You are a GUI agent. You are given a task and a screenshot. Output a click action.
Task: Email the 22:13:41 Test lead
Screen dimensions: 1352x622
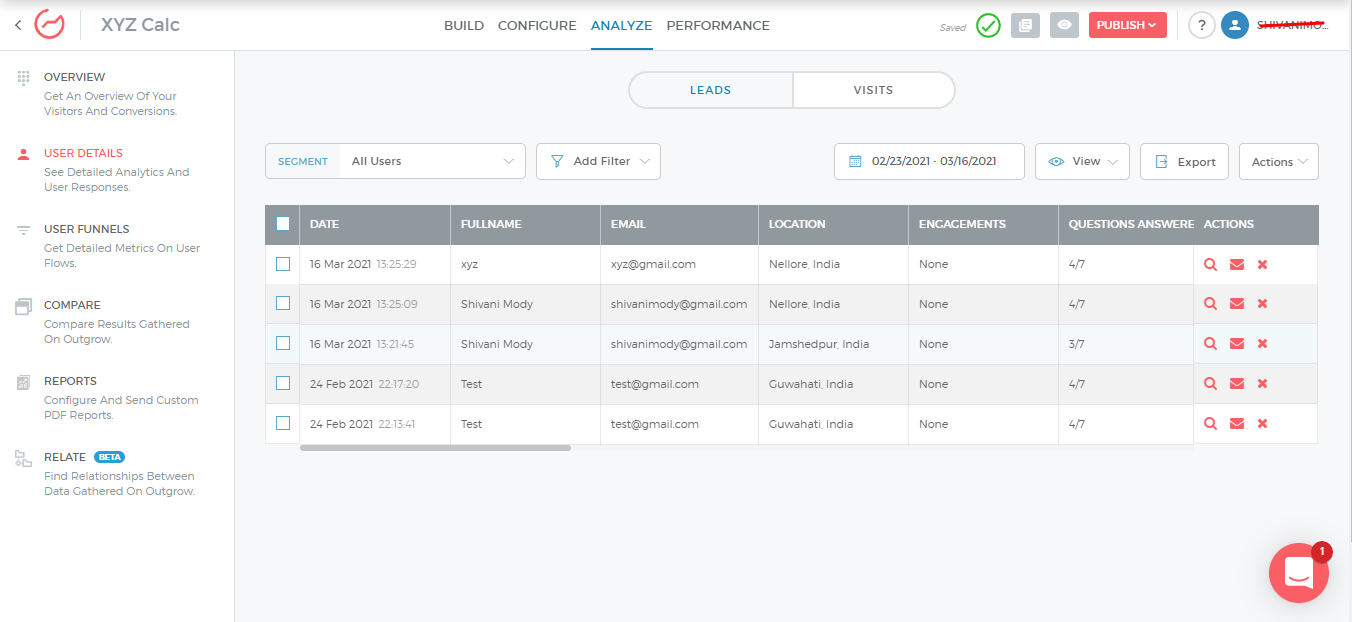point(1237,424)
